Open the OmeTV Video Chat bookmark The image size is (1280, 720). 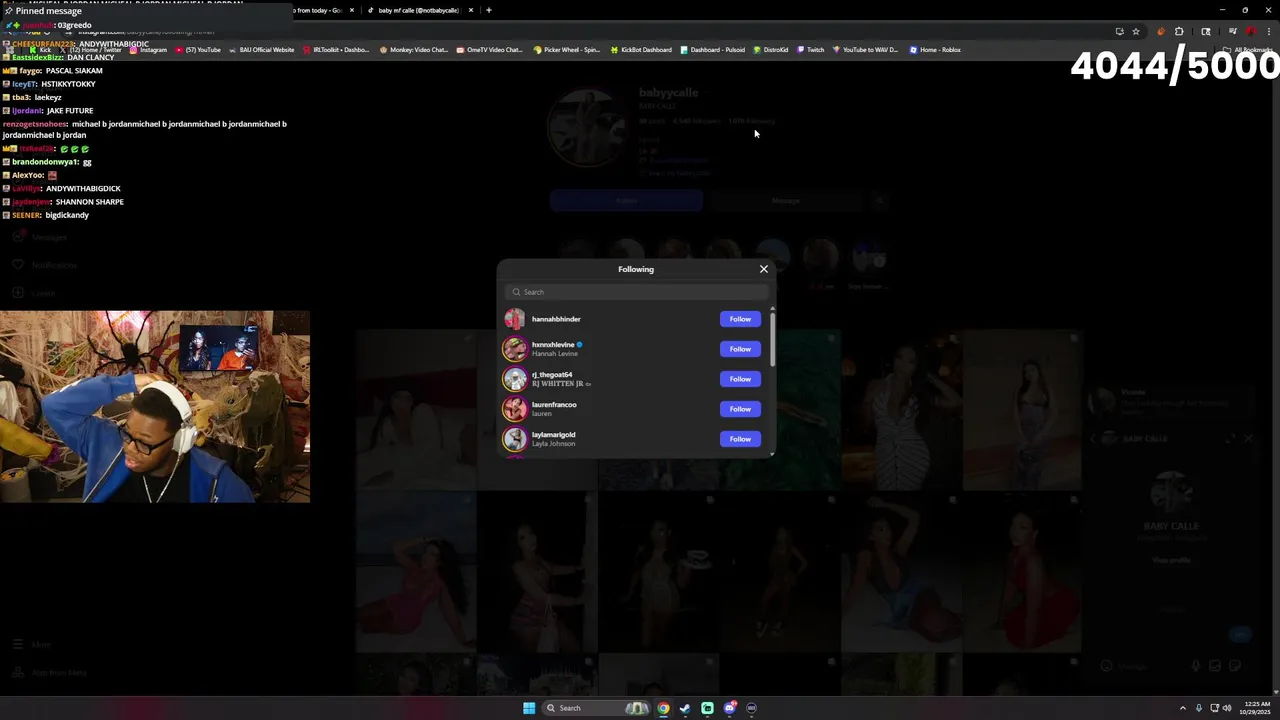[x=491, y=49]
